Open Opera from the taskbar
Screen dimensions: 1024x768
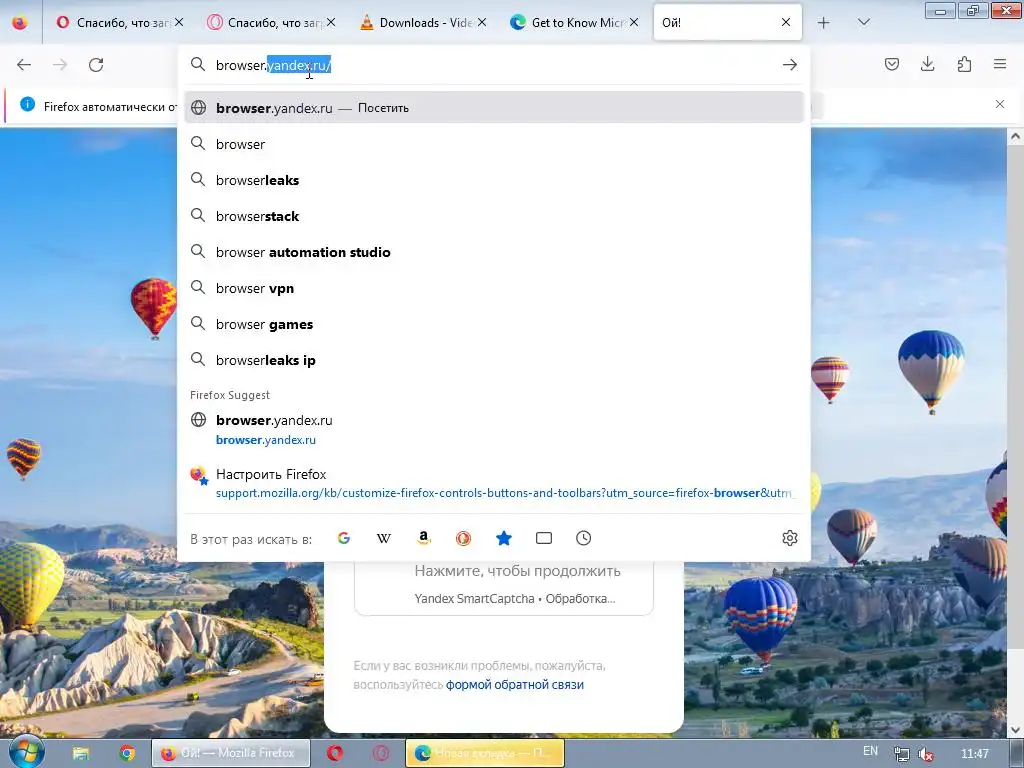(335, 753)
